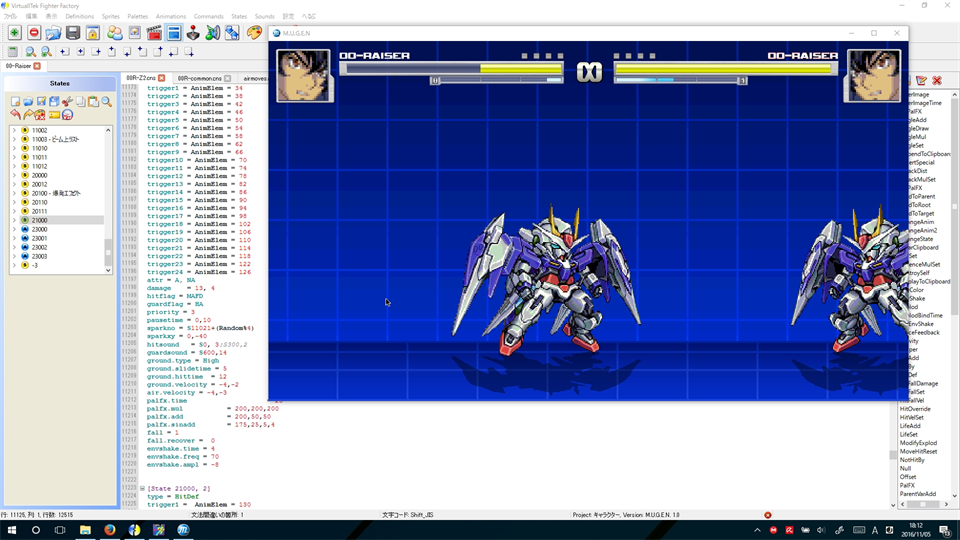960x540 pixels.
Task: Click the red undo arrow in States panel
Action: point(15,114)
